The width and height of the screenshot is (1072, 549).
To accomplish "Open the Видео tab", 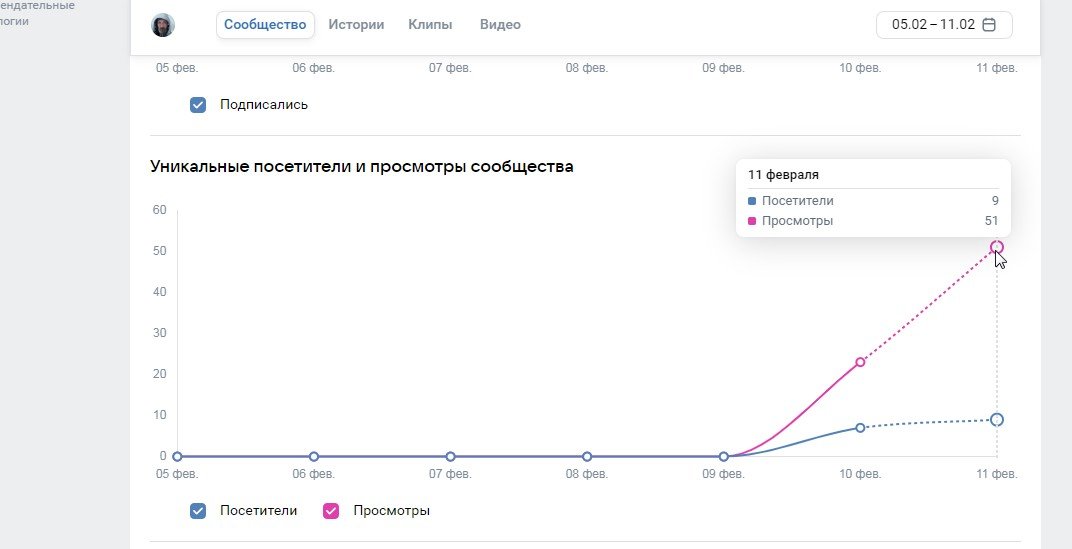I will 500,25.
